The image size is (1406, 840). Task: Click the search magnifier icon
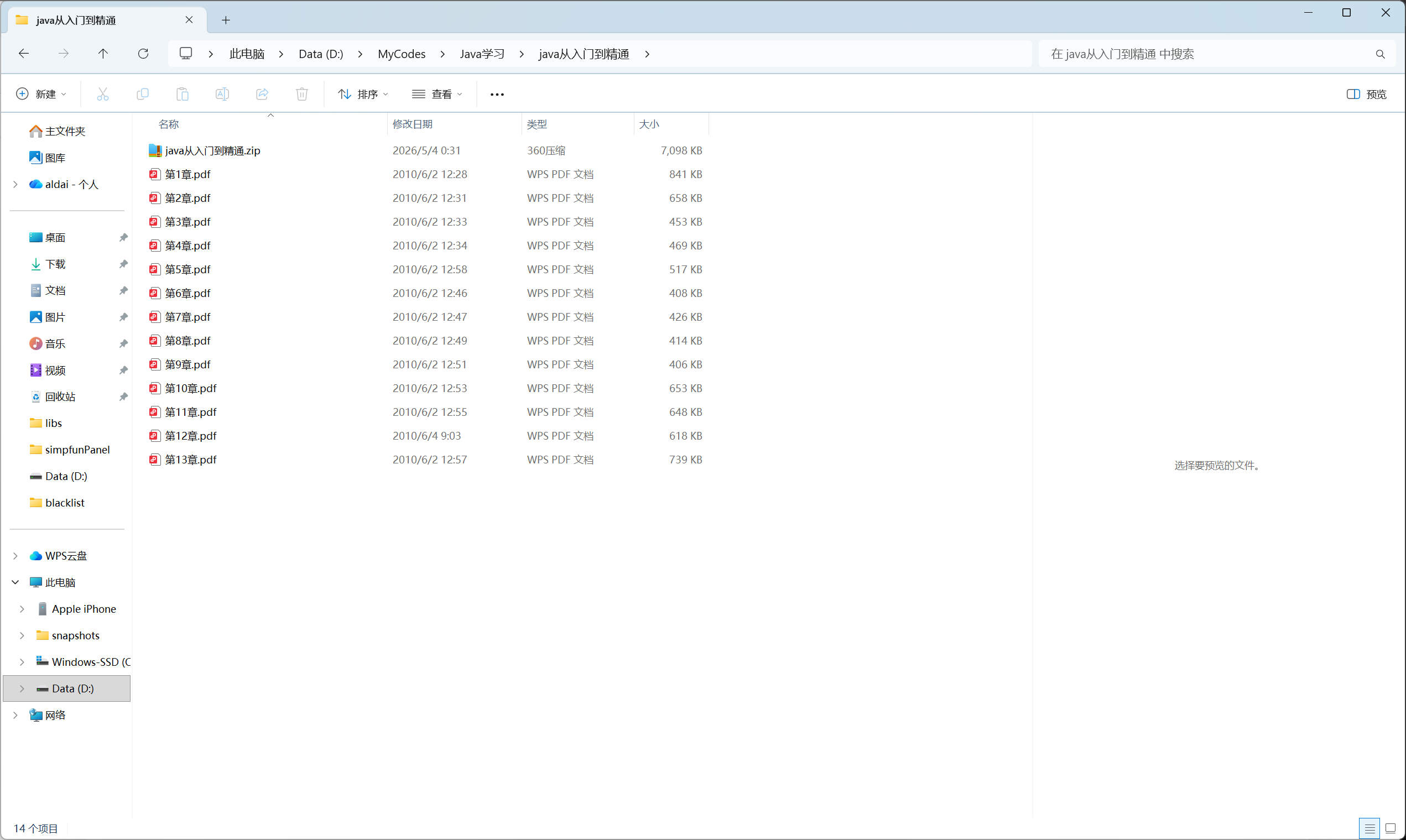click(x=1380, y=54)
